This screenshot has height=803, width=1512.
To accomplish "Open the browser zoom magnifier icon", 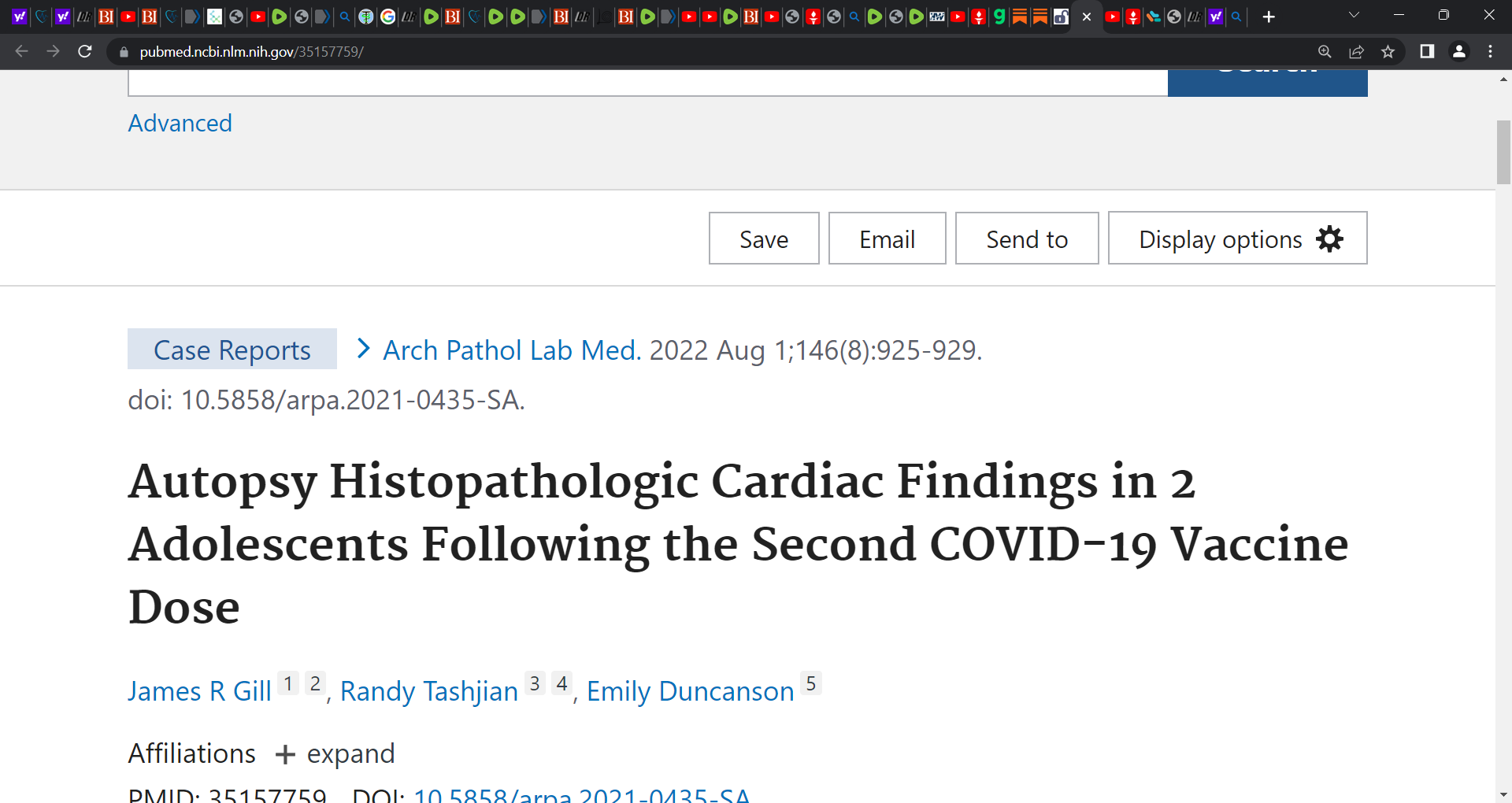I will (1325, 51).
